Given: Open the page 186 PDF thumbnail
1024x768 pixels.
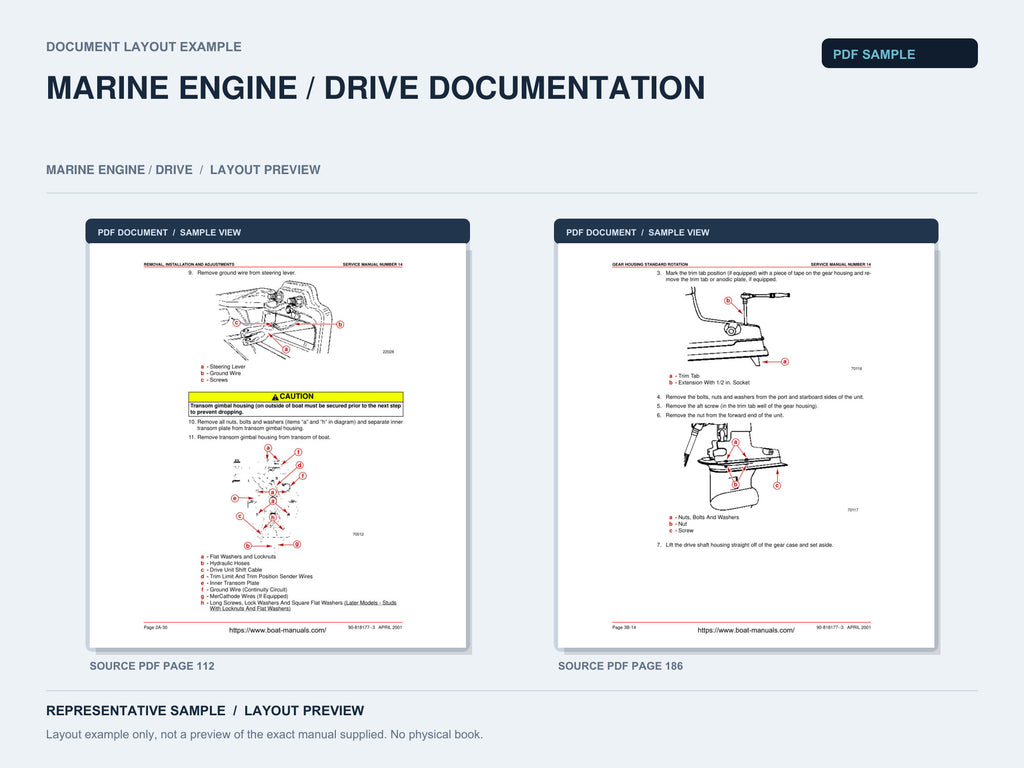Looking at the screenshot, I should pyautogui.click(x=746, y=446).
